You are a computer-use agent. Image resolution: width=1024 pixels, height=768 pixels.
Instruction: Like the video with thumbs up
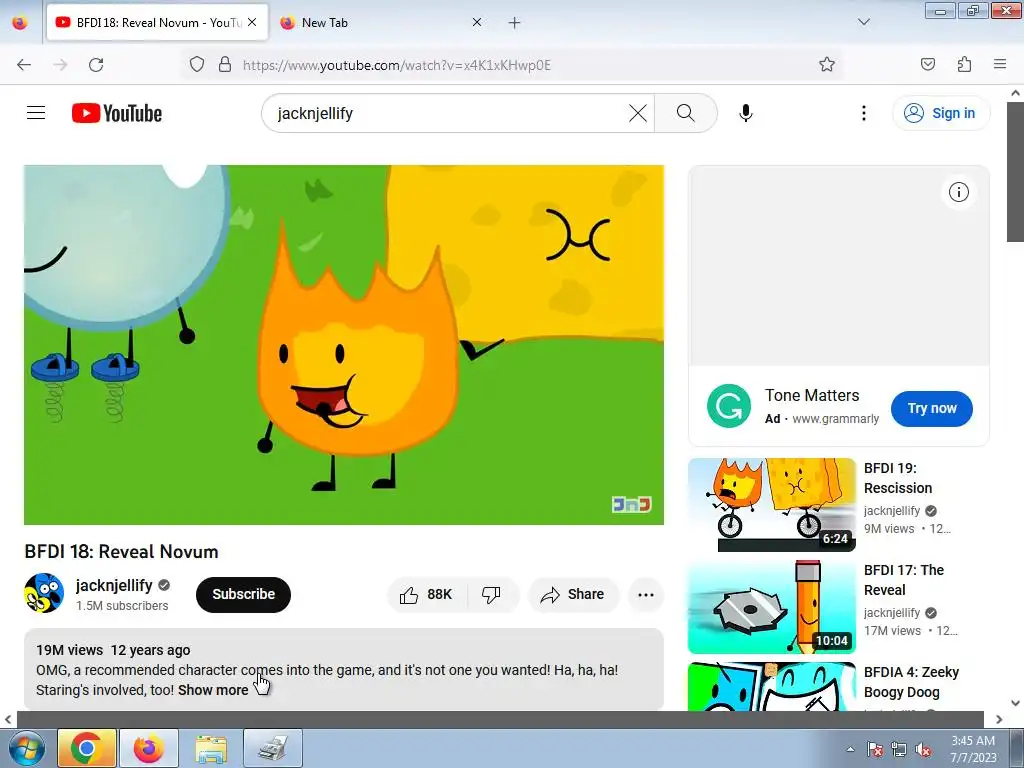tap(426, 594)
